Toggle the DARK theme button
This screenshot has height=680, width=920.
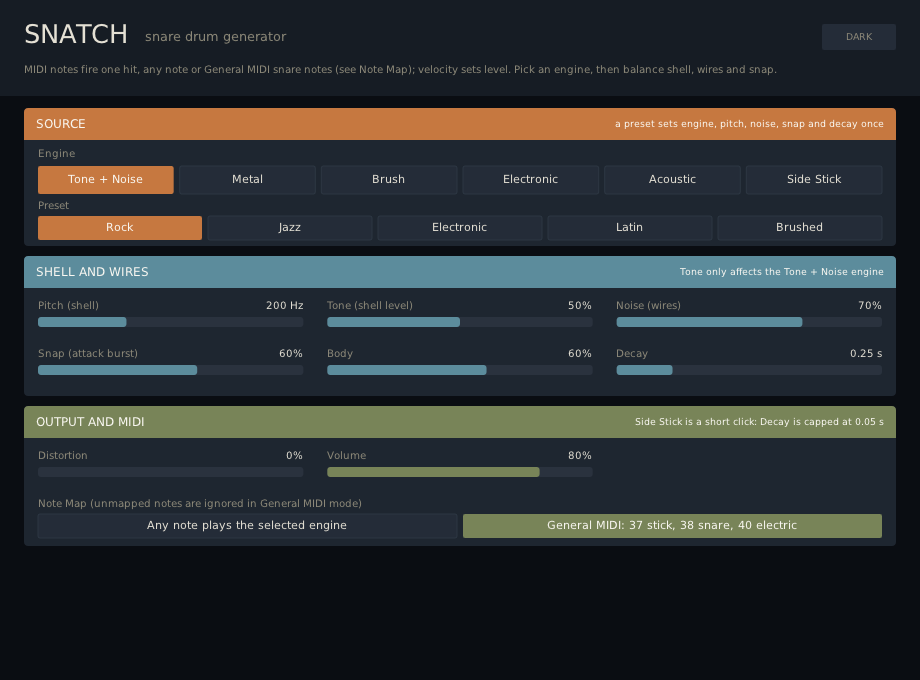coord(859,37)
